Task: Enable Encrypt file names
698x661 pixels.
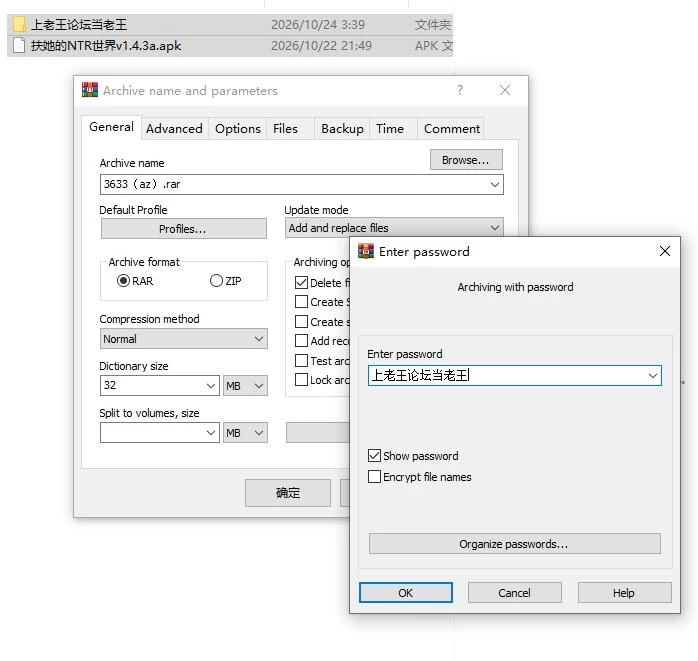Action: point(374,477)
